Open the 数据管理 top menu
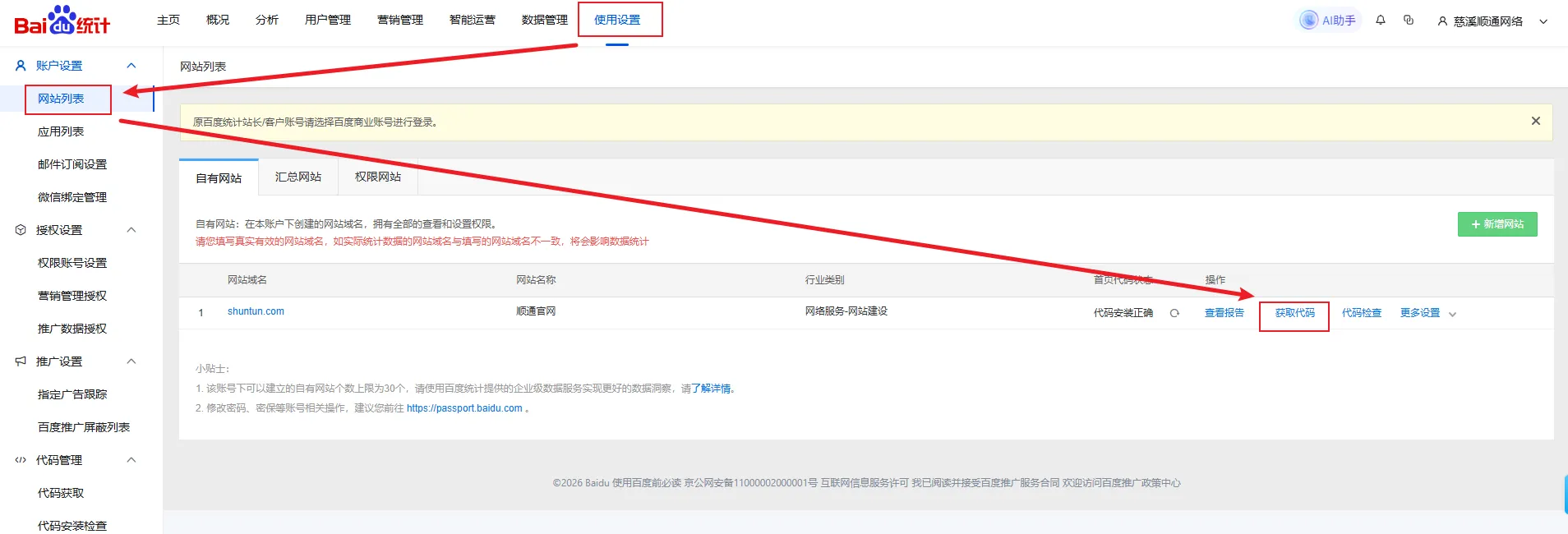The image size is (1568, 534). (544, 20)
